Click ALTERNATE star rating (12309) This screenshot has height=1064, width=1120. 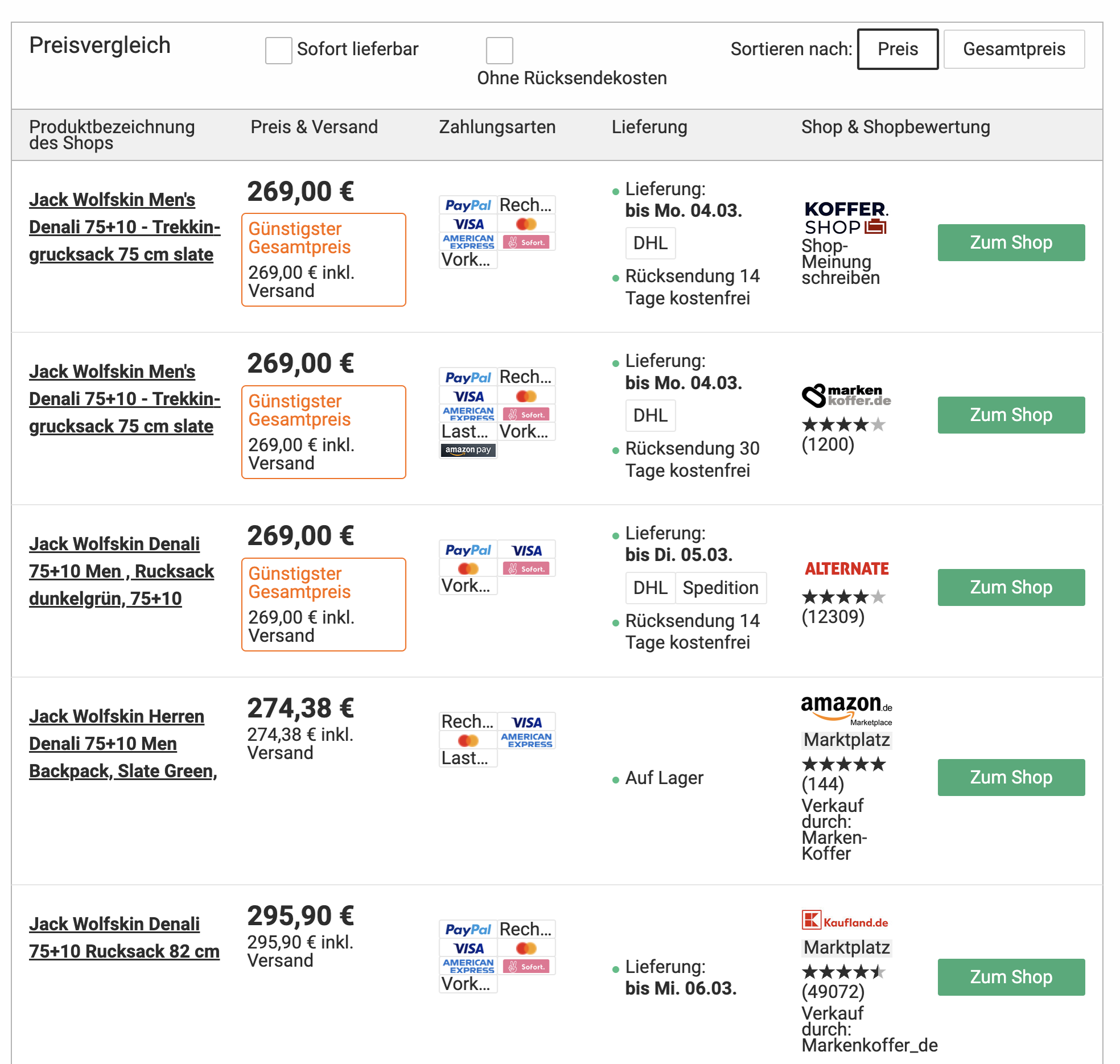point(843,597)
